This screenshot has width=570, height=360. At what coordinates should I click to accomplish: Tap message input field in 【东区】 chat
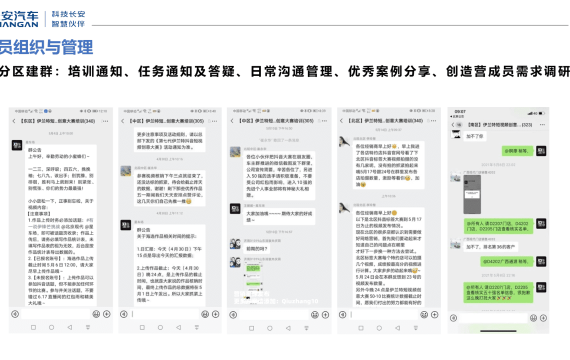55,314
